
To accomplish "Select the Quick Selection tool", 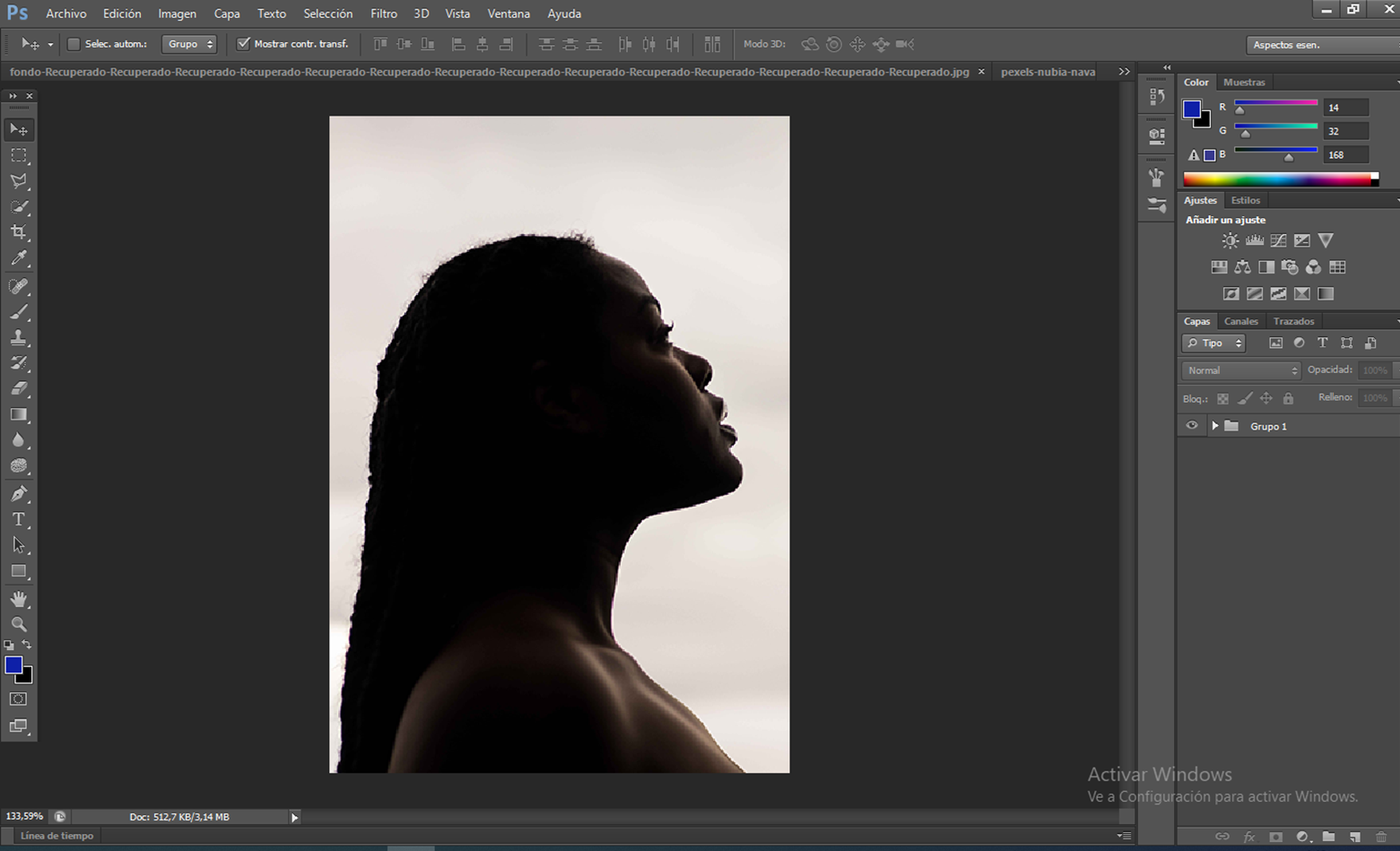I will click(18, 207).
